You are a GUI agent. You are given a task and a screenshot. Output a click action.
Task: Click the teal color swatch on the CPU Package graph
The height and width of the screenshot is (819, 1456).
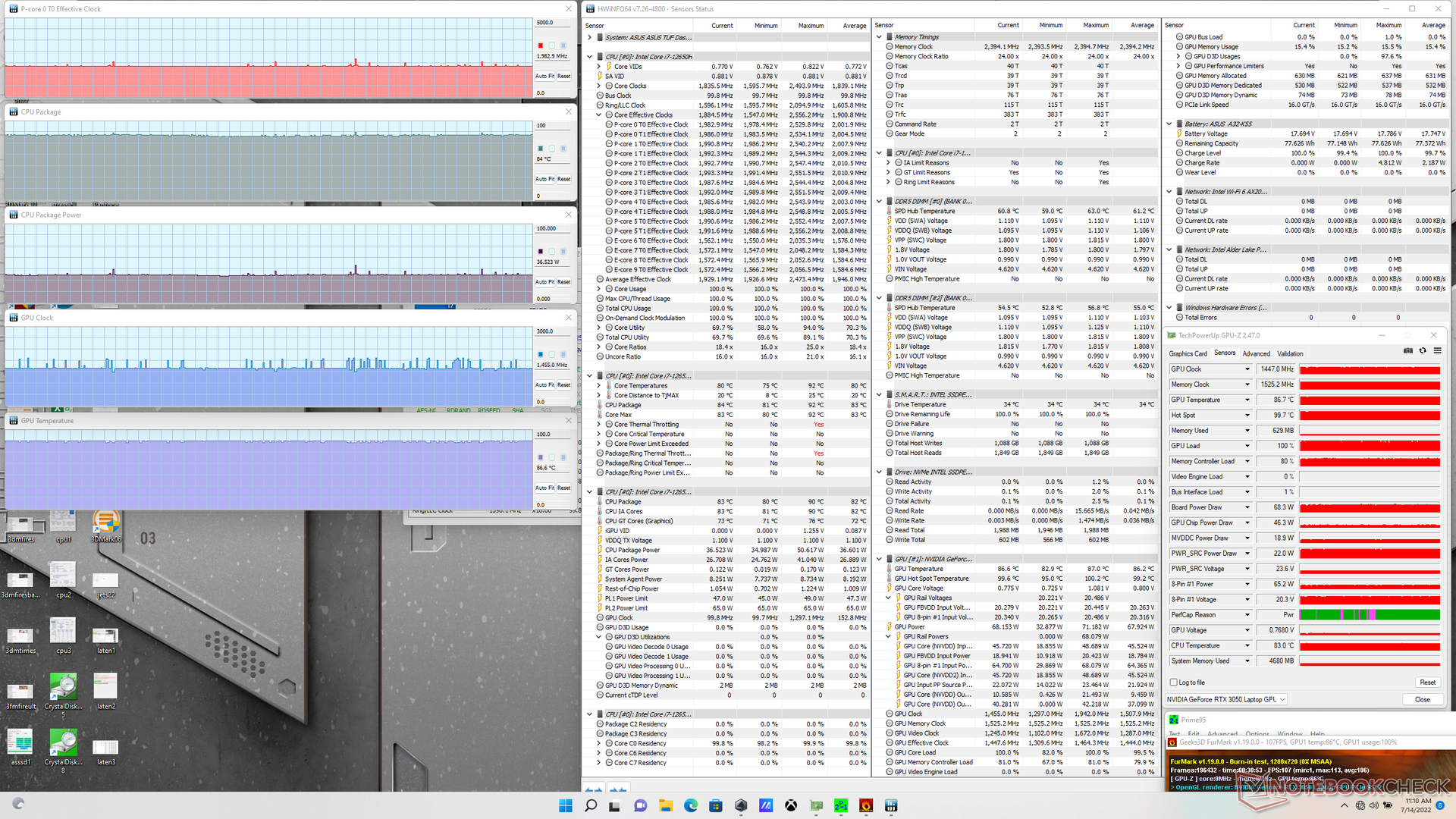[541, 149]
